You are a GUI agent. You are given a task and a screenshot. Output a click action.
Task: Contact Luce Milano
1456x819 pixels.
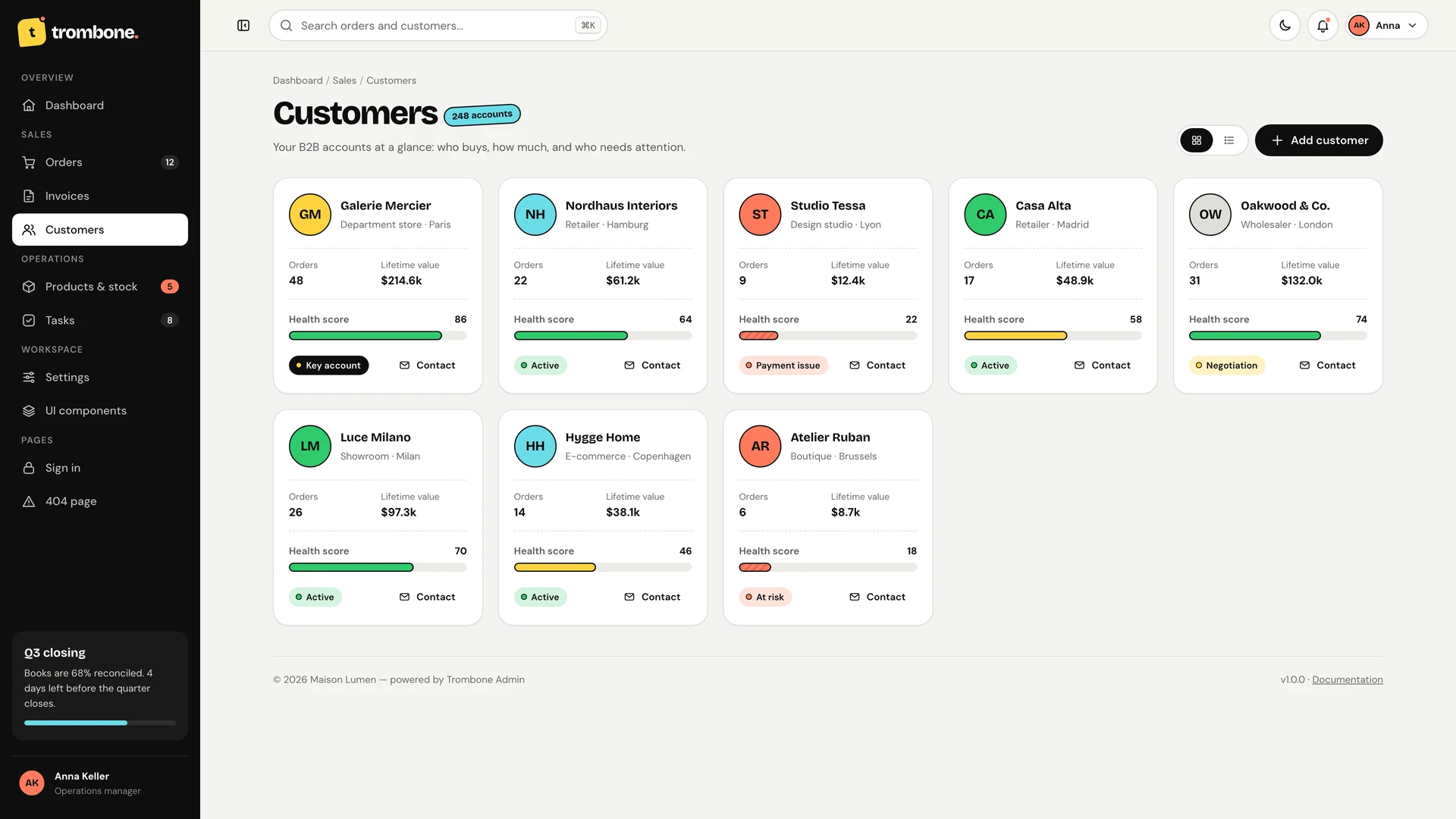[x=427, y=598]
